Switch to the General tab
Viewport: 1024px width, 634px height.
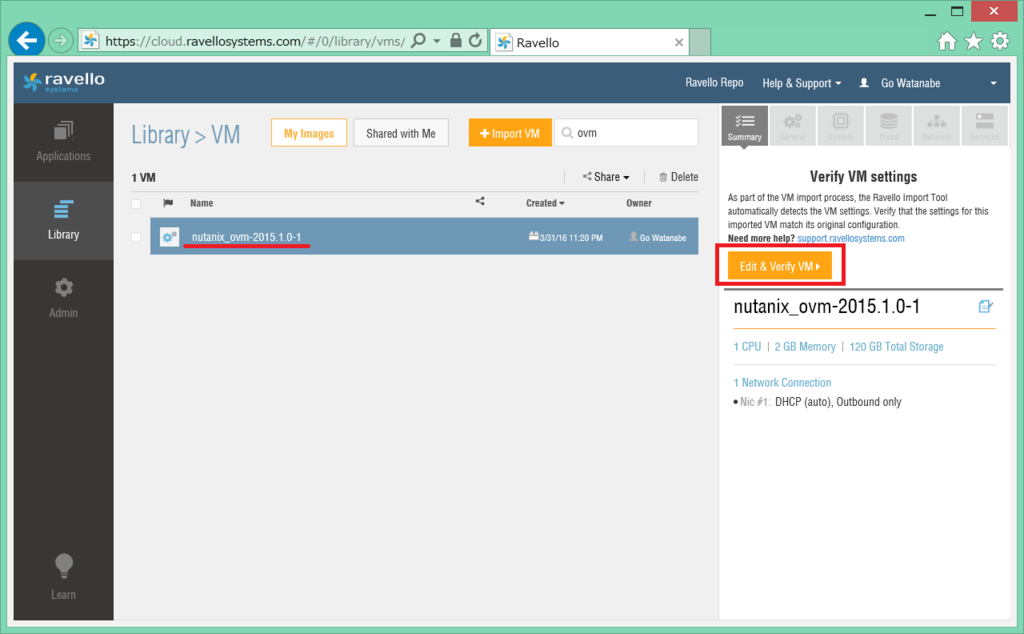coord(792,126)
